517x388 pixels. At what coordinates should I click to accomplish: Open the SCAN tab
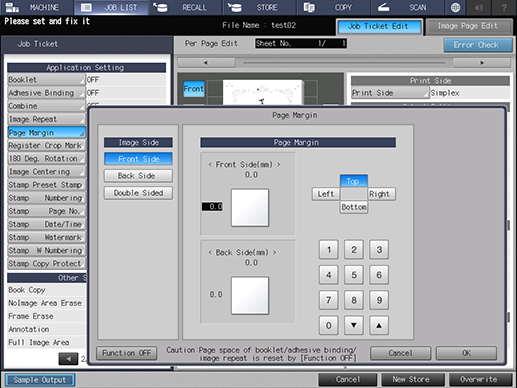tap(407, 7)
